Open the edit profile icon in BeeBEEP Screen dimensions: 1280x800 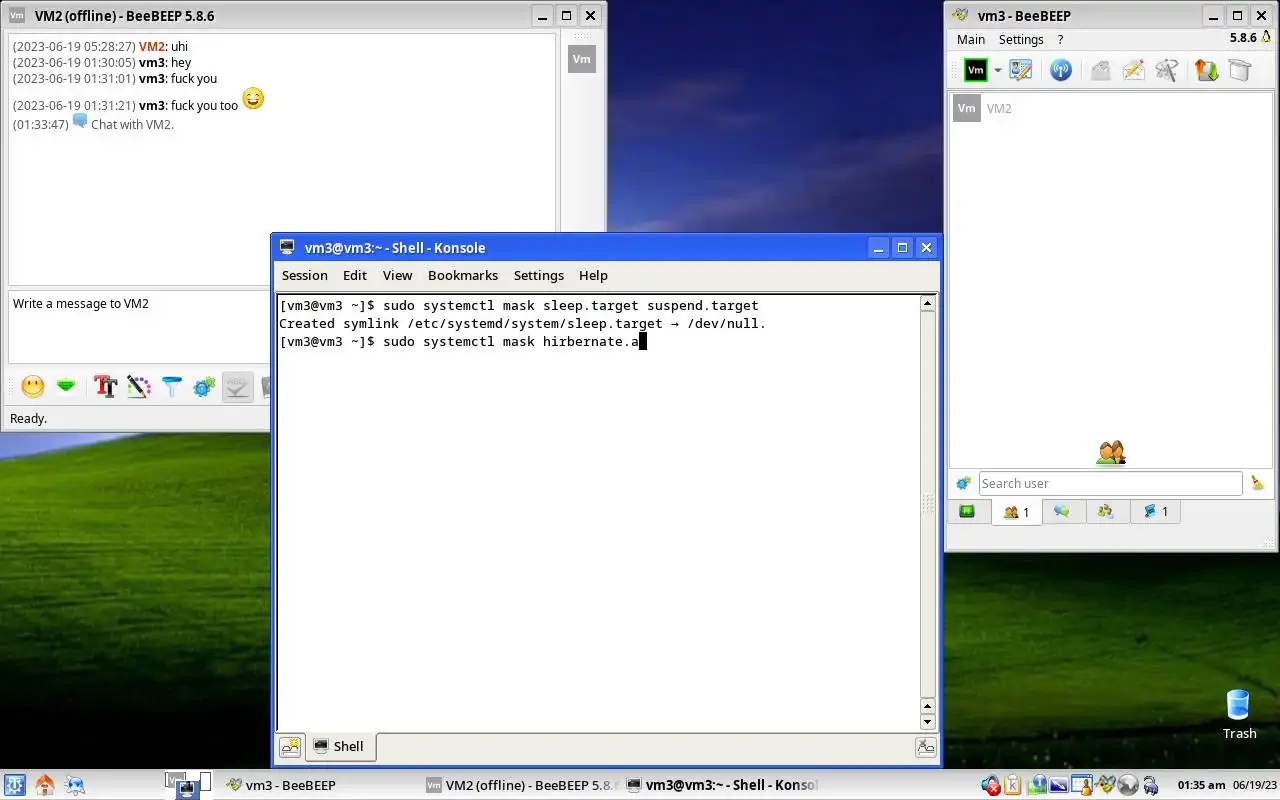1021,70
